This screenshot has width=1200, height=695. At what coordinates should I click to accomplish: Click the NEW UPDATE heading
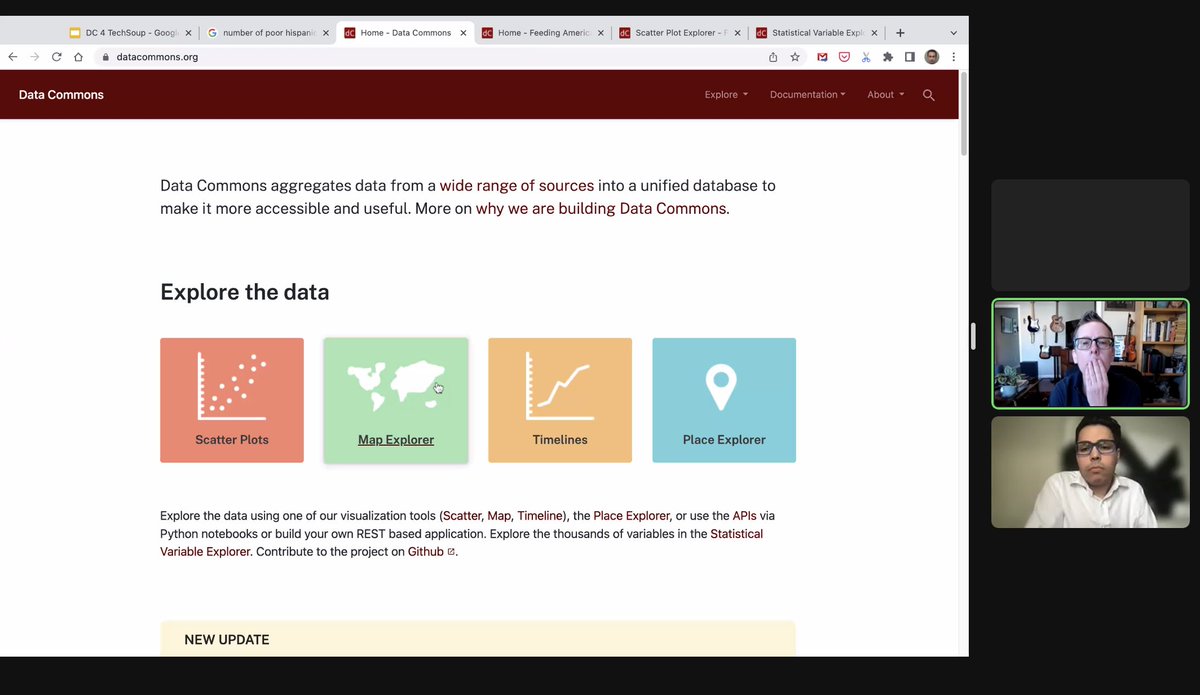(x=227, y=640)
